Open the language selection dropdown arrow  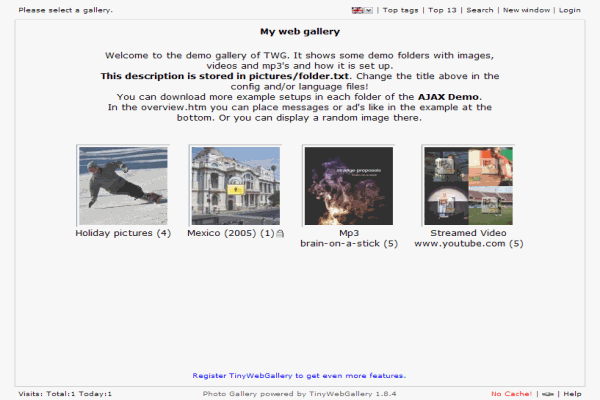click(x=368, y=10)
